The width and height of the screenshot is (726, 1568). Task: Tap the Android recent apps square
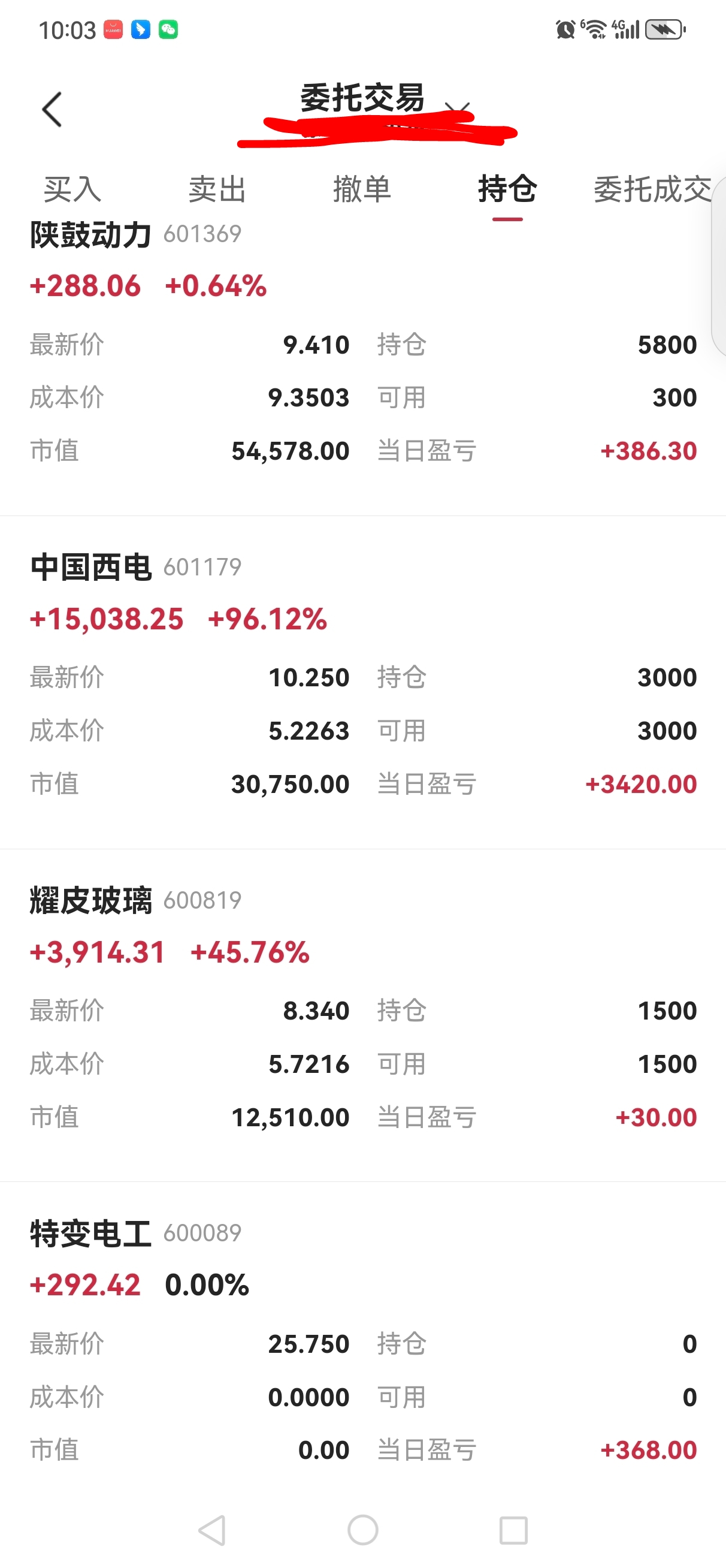click(x=513, y=1530)
